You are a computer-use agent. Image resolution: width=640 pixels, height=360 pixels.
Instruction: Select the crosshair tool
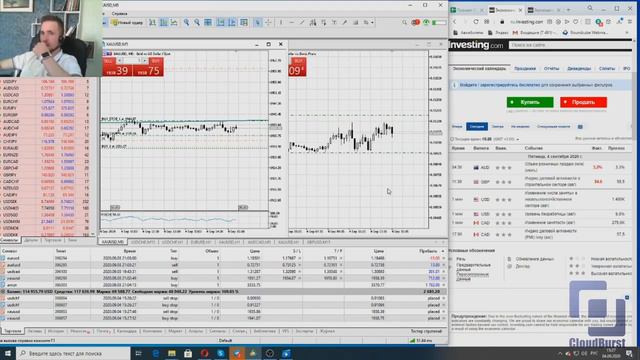click(268, 22)
